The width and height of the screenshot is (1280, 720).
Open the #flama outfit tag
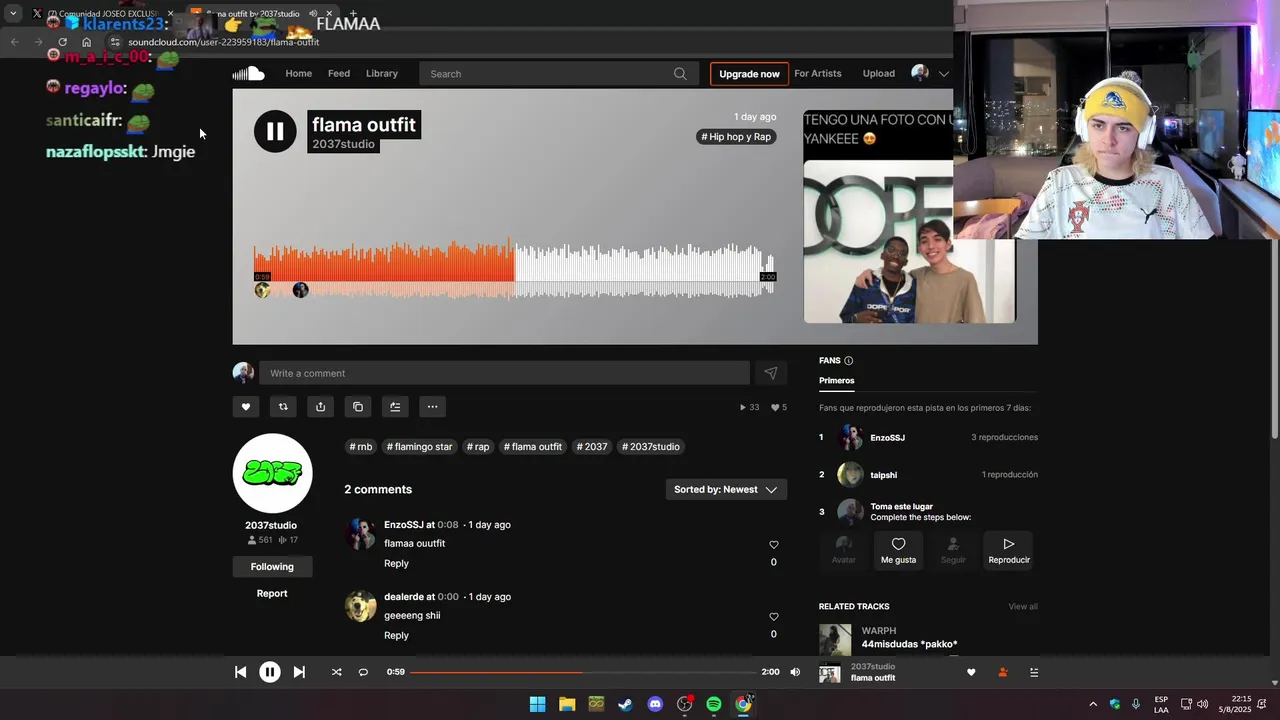pyautogui.click(x=533, y=447)
